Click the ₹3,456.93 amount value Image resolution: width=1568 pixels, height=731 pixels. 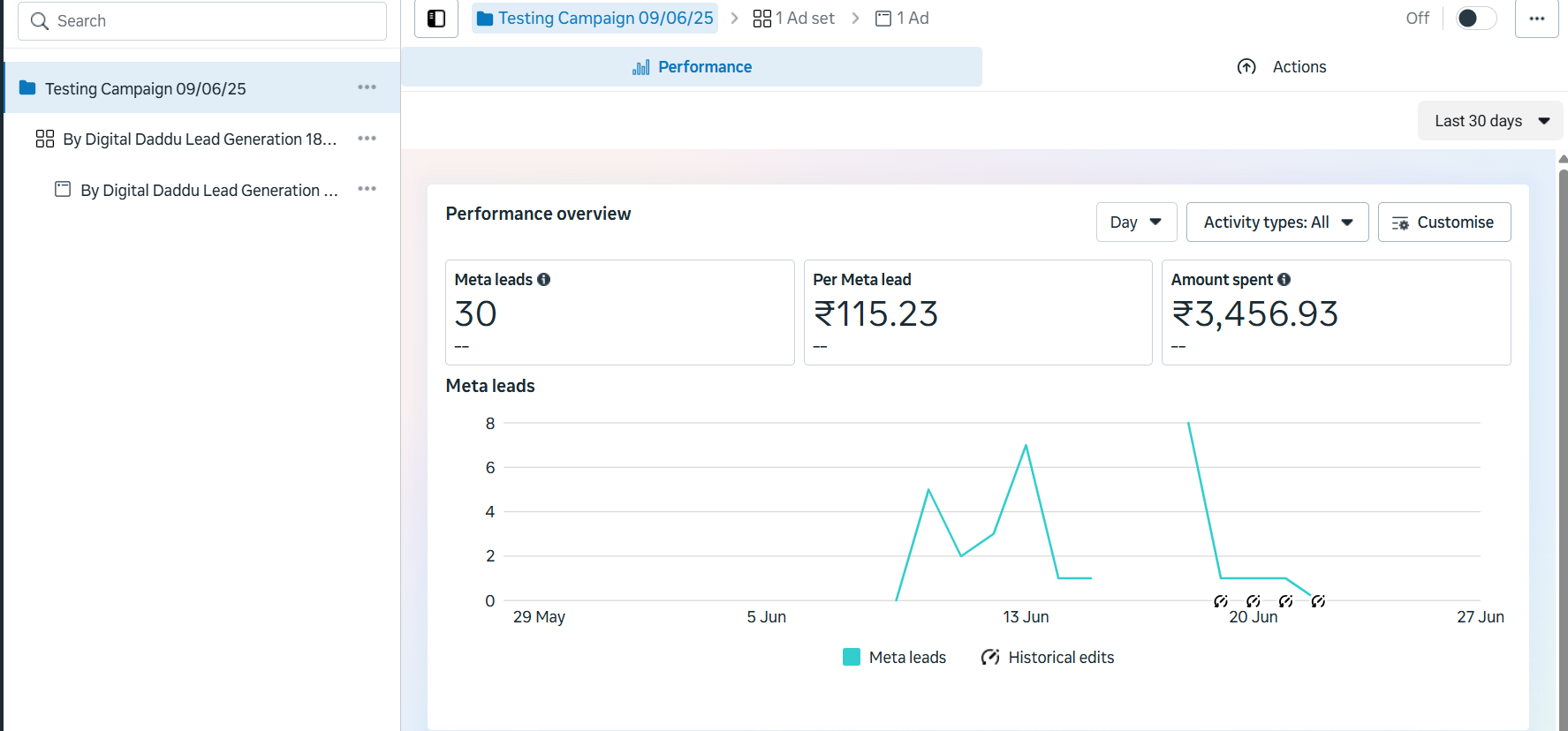(1255, 314)
